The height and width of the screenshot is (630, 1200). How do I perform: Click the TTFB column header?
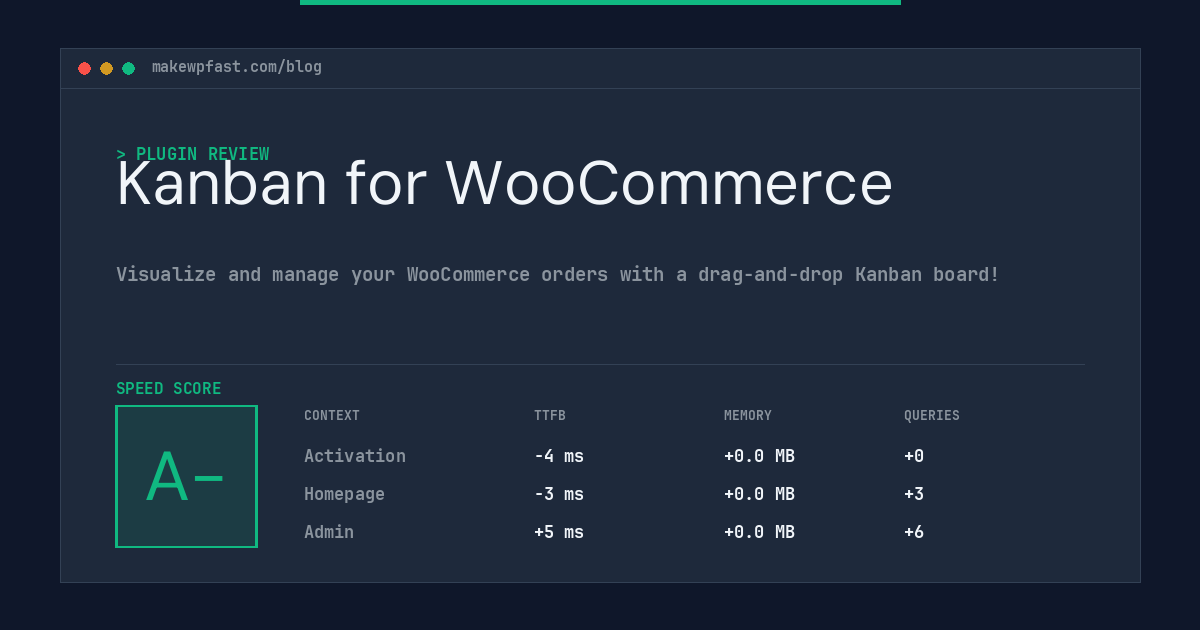click(550, 416)
